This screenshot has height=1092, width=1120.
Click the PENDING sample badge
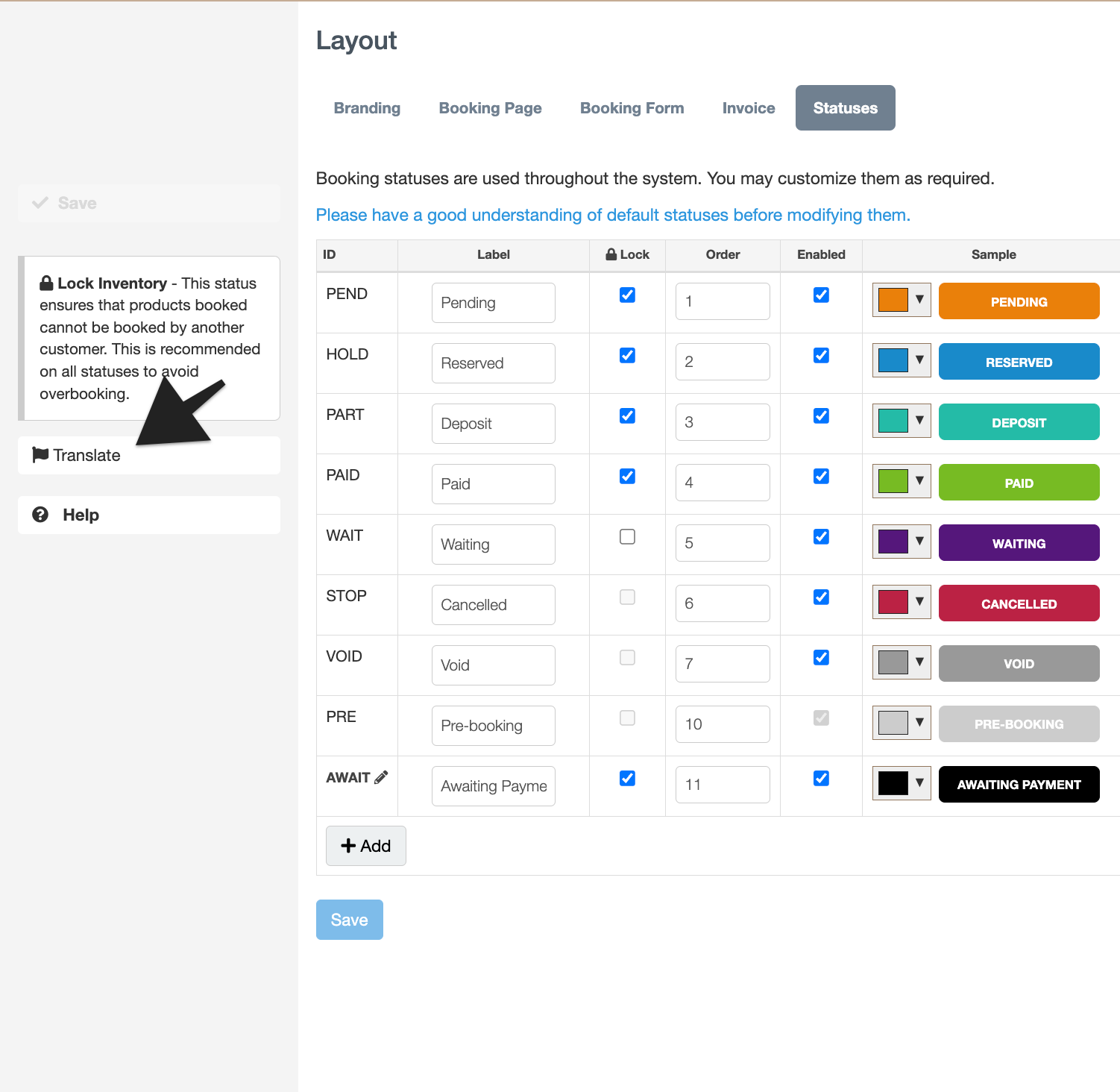(1019, 301)
